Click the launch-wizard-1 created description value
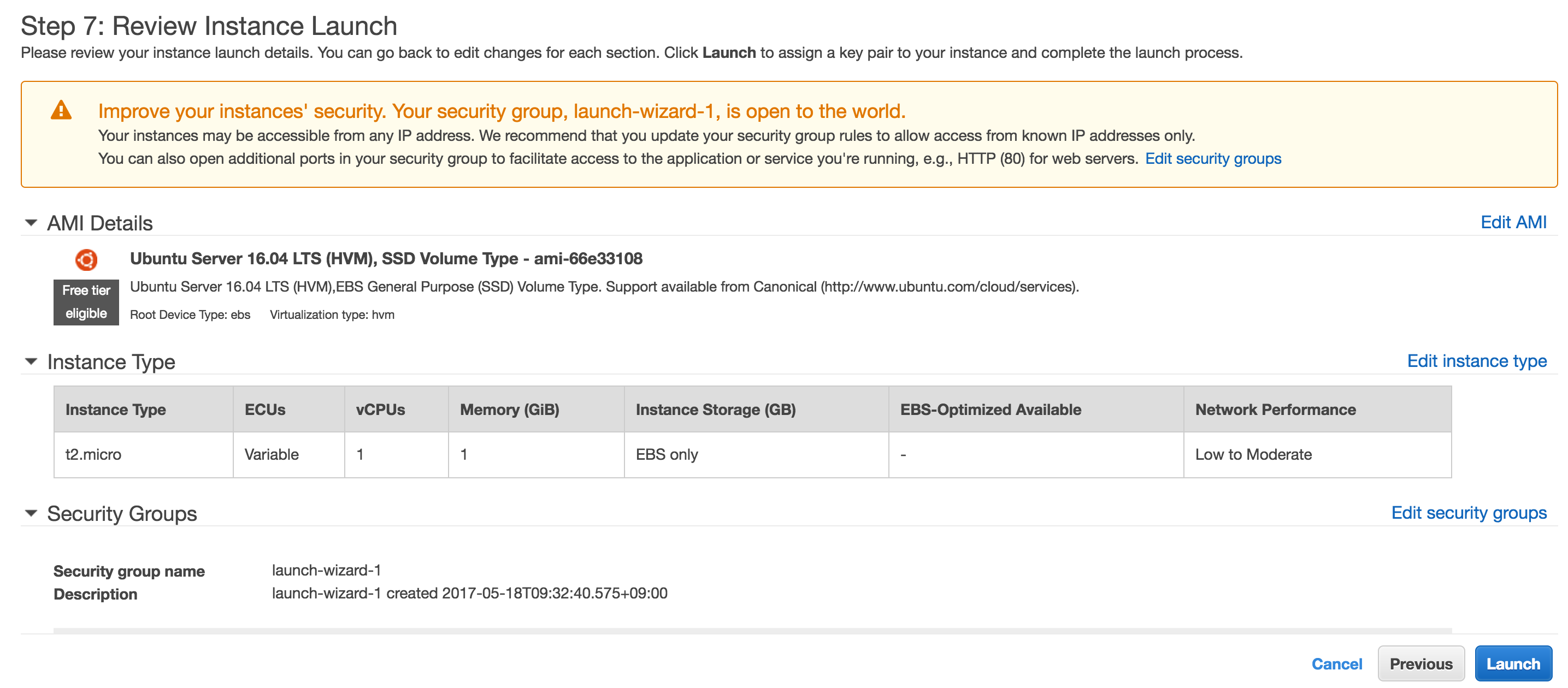This screenshot has height=688, width=1568. click(469, 593)
